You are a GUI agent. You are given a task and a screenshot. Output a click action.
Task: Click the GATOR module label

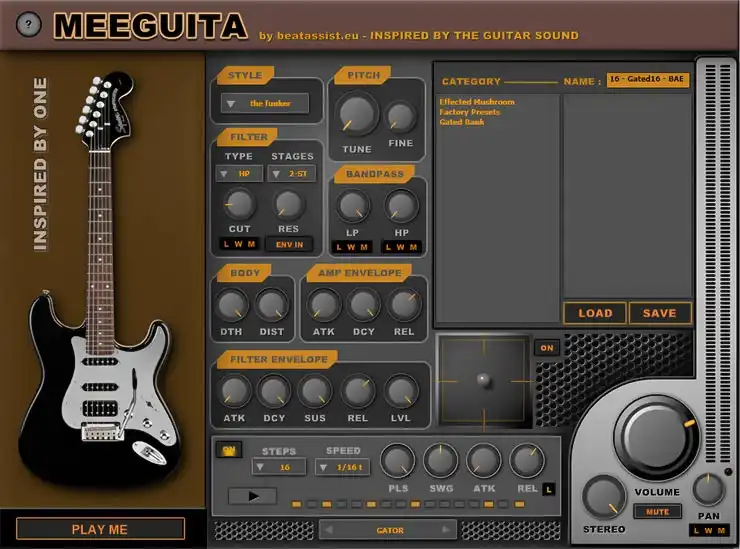390,530
